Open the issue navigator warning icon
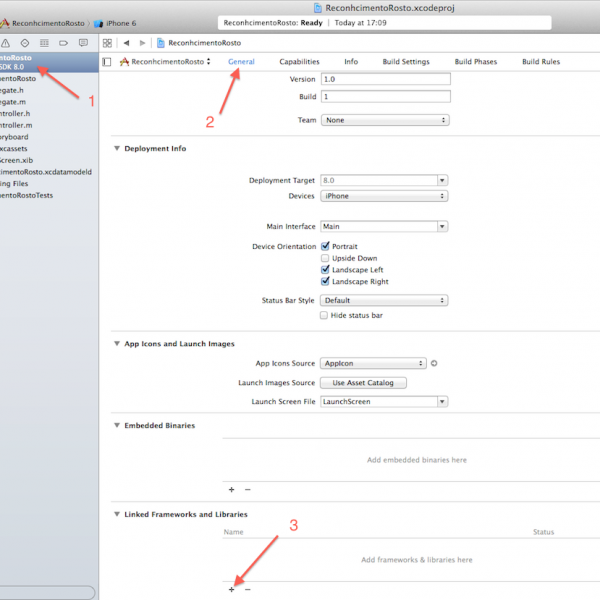600x600 pixels. point(5,43)
